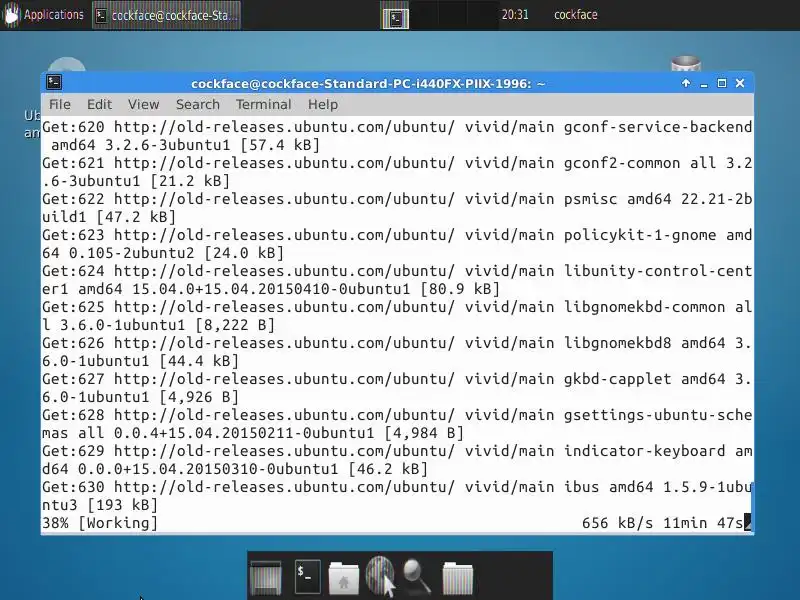
Task: Click the 'gconf2-common' package name
Action: pyautogui.click(x=622, y=163)
